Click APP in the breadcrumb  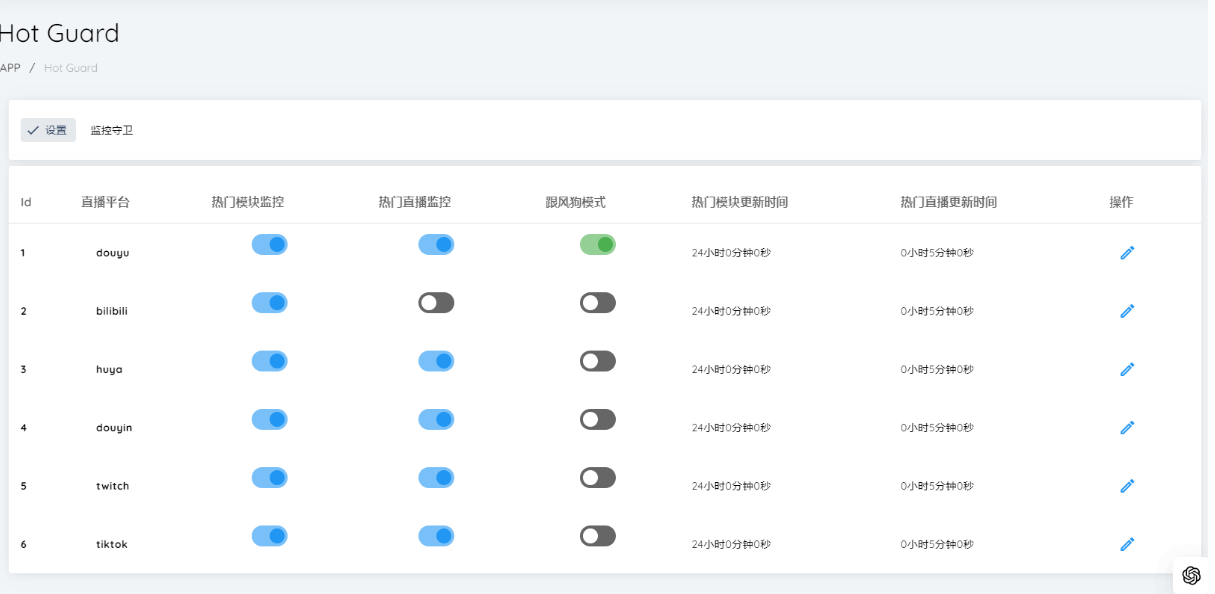pos(10,68)
